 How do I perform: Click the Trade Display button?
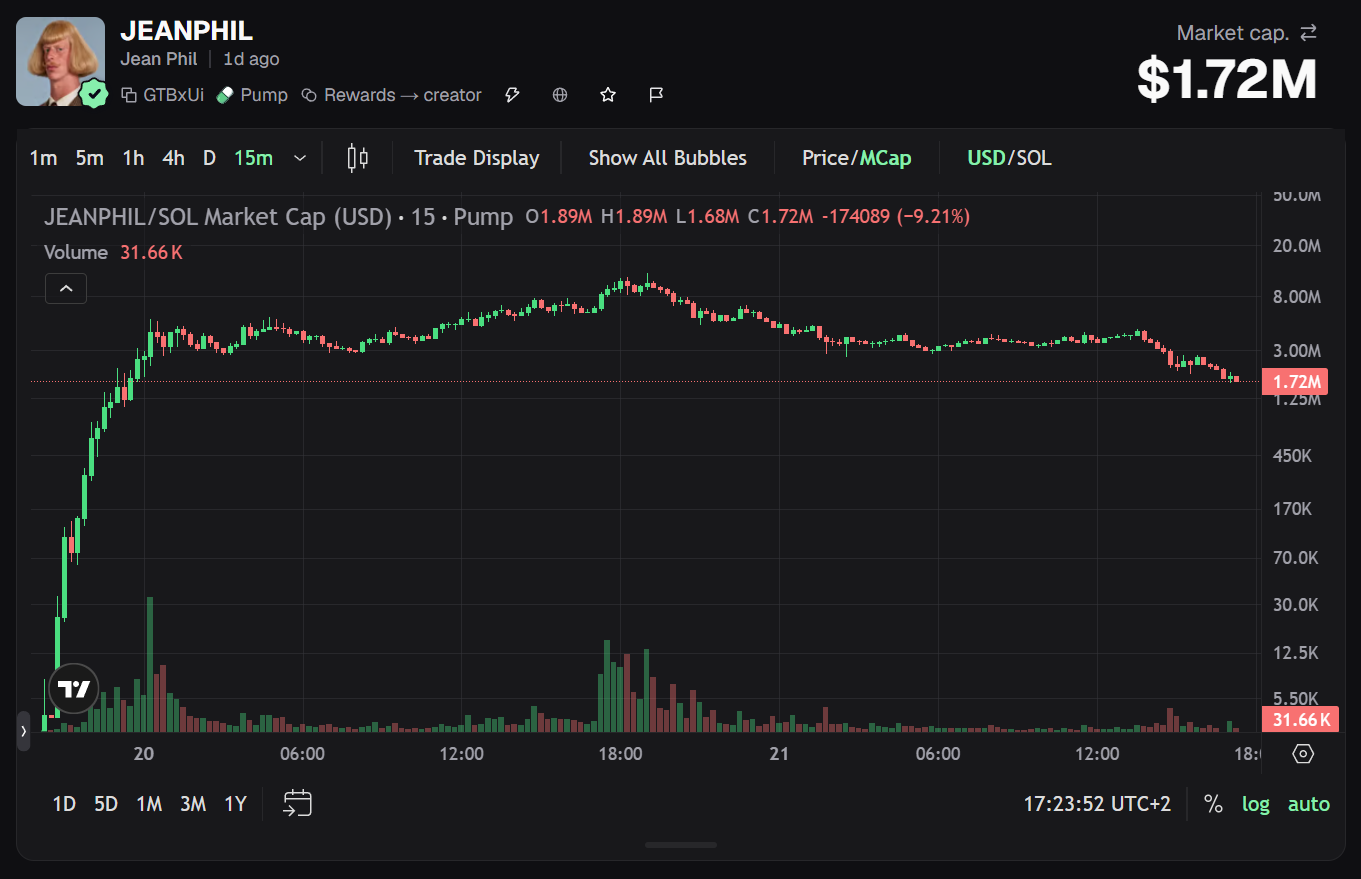coord(477,158)
